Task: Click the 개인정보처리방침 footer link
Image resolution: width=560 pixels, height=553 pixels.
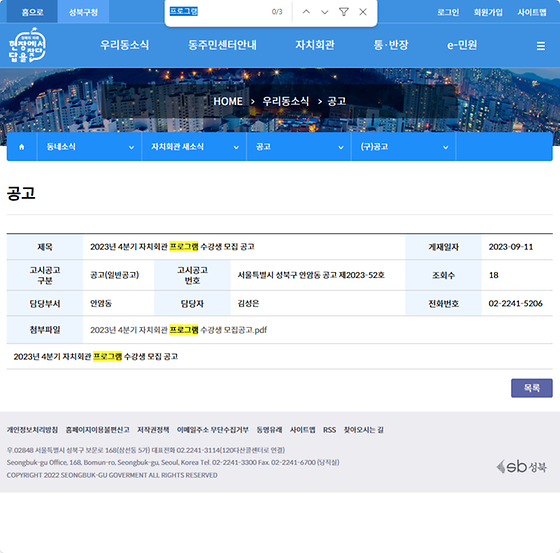Action: point(32,430)
